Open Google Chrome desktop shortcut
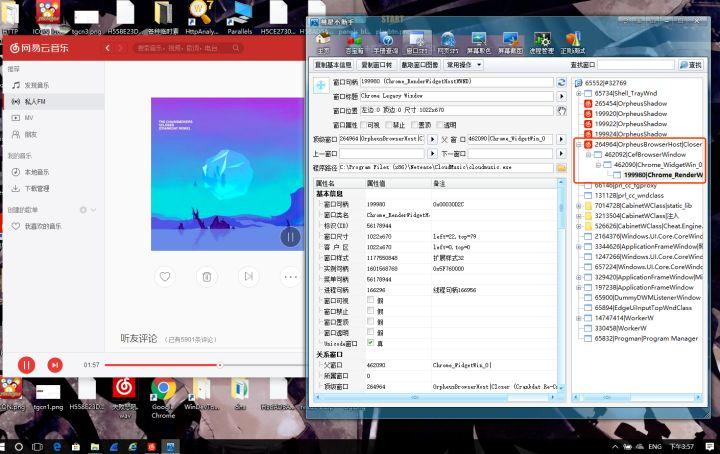The width and height of the screenshot is (720, 454). 163,398
